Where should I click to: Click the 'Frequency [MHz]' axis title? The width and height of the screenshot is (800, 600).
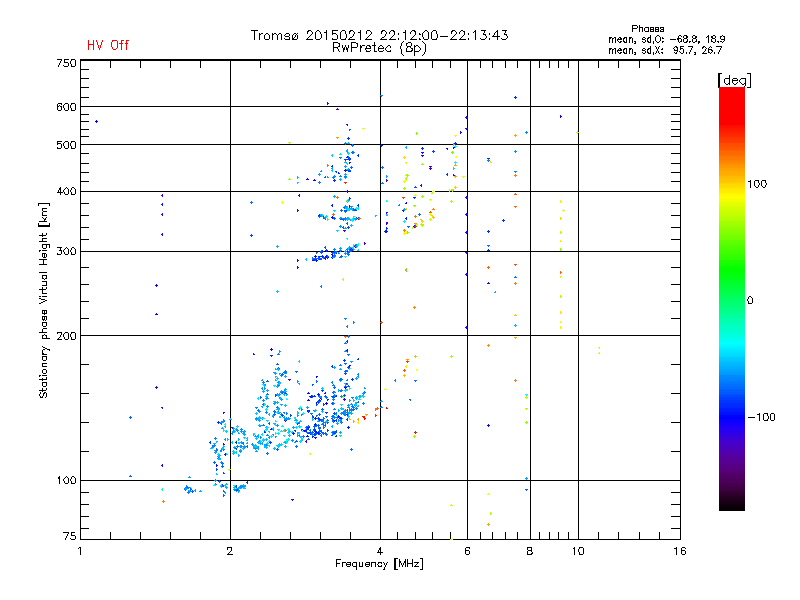(x=379, y=564)
